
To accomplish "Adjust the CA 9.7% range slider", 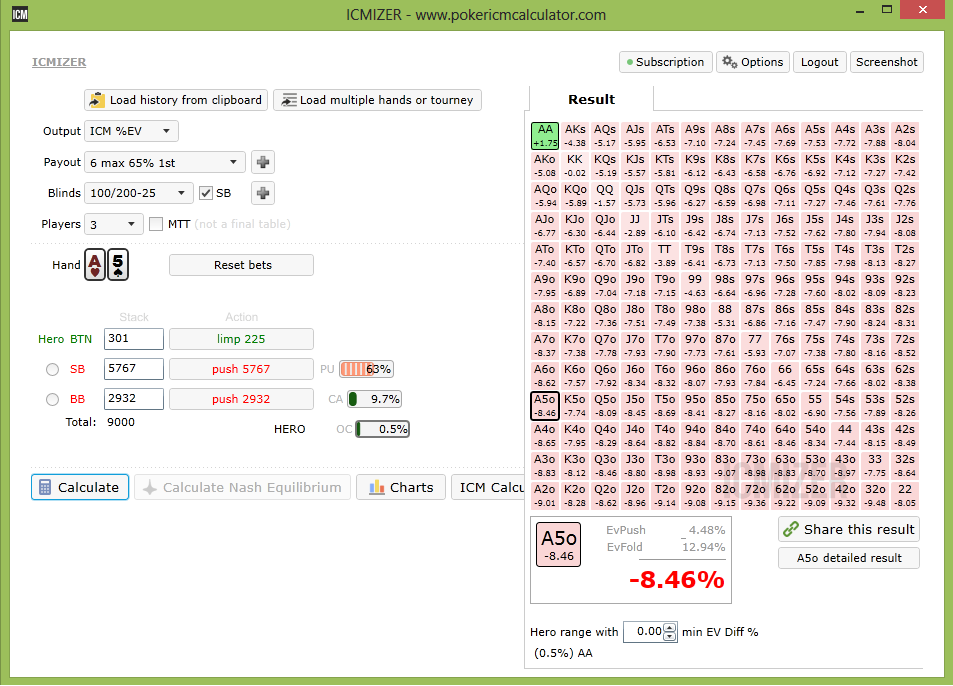I will pyautogui.click(x=374, y=399).
